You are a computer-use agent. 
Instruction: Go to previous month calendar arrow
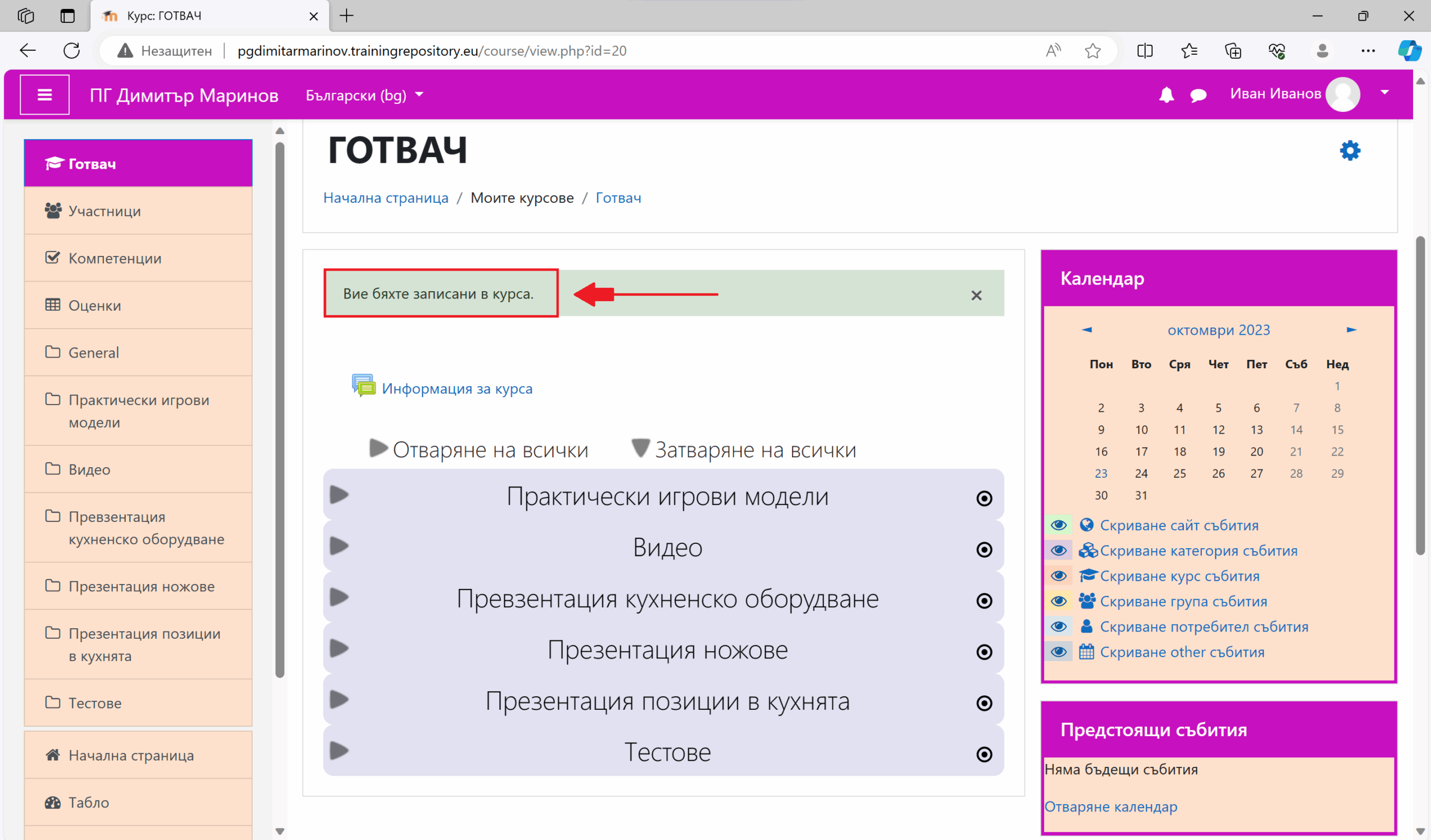[1087, 330]
